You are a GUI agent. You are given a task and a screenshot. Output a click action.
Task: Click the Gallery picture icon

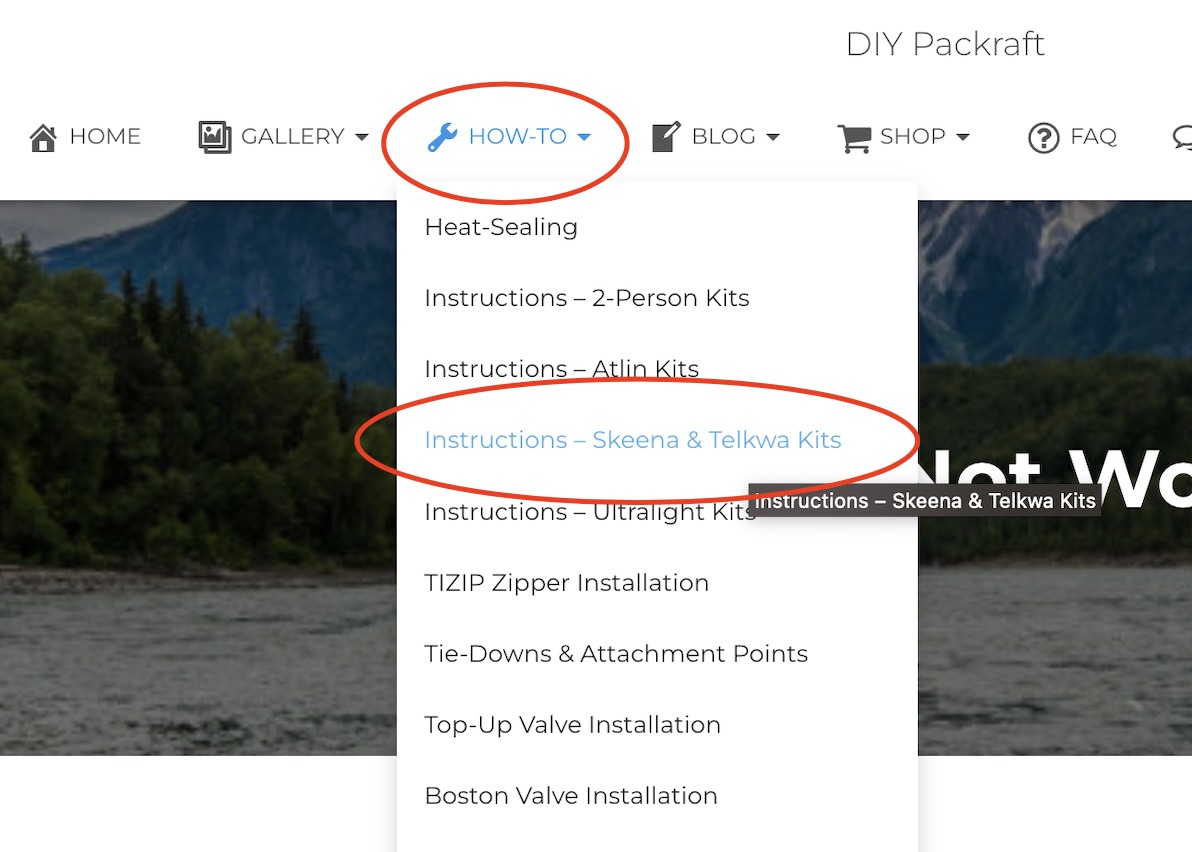click(x=214, y=137)
